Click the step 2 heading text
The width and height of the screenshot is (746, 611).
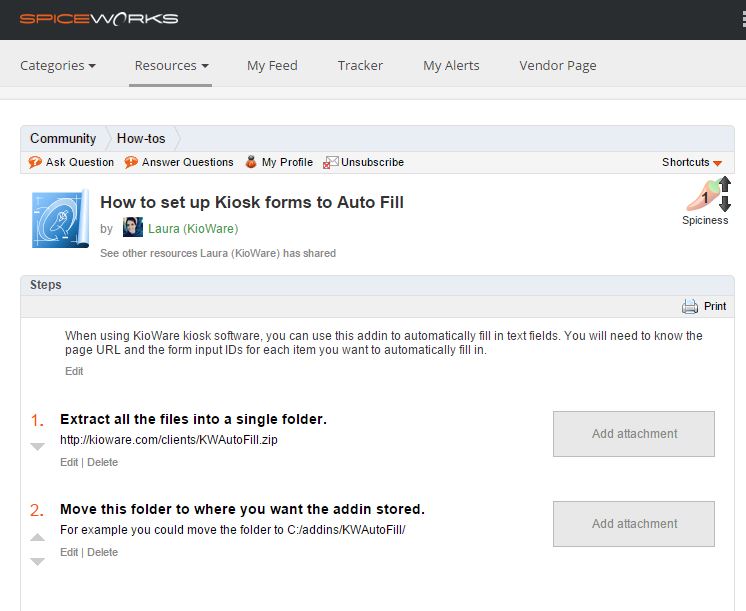[242, 509]
